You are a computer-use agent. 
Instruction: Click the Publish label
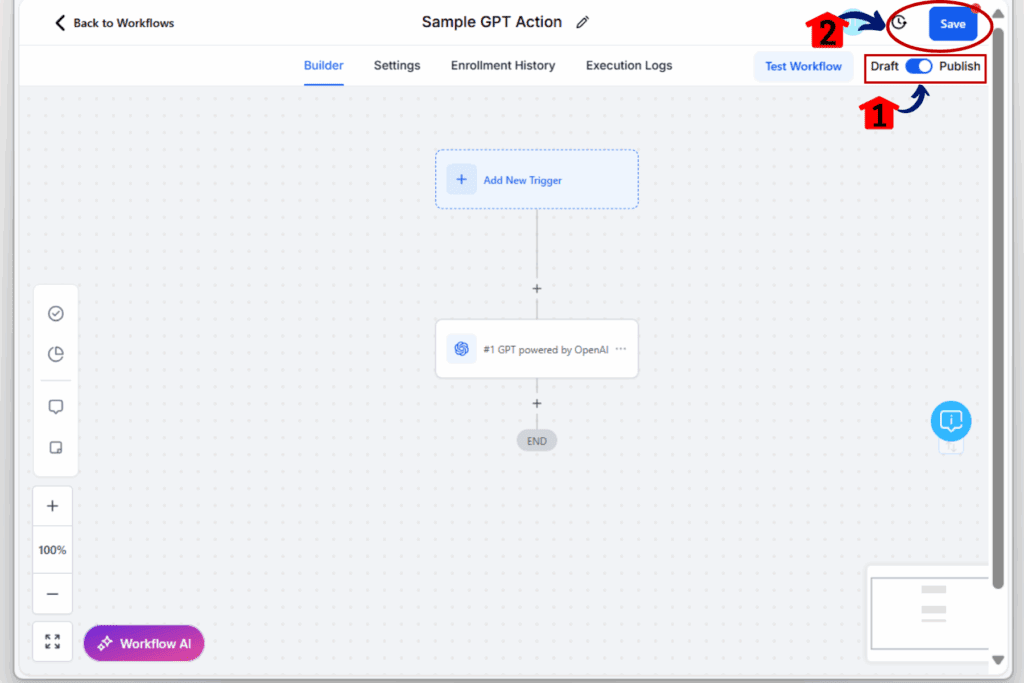pos(959,66)
